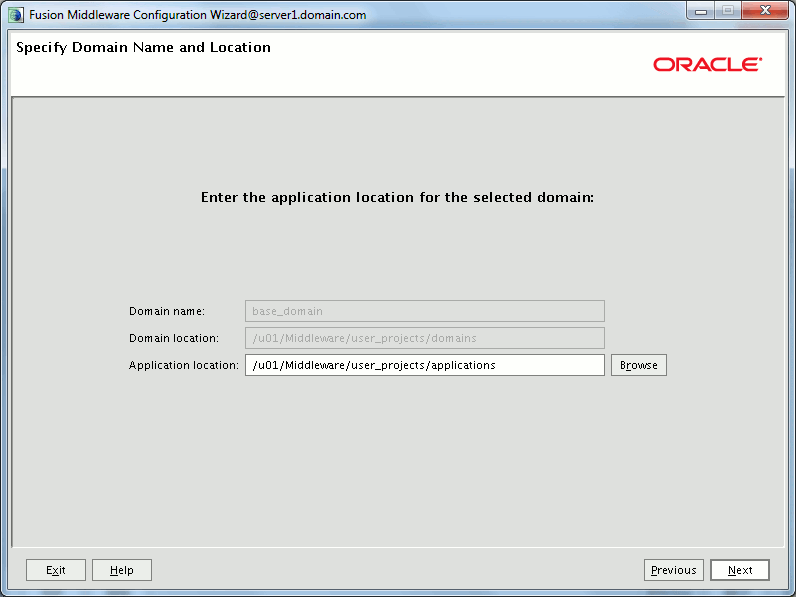Exit the configuration wizard

click(56, 570)
